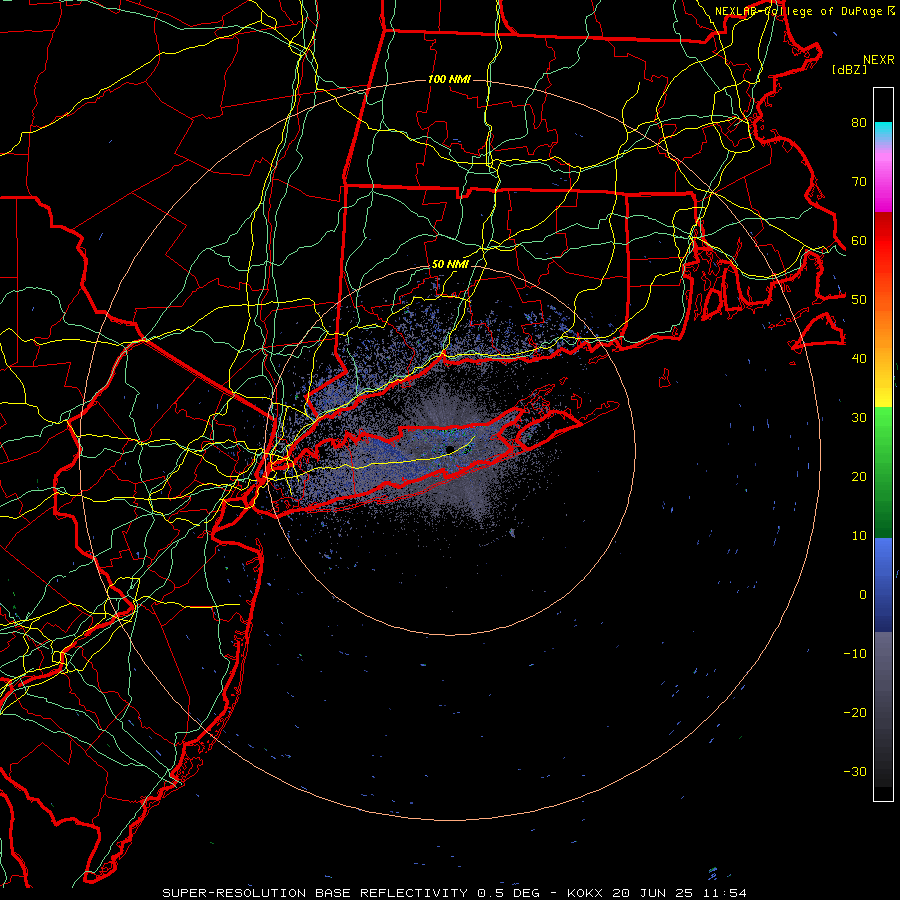This screenshot has width=900, height=900.
Task: Click the 60 value on the dBZ scale
Action: 859,240
